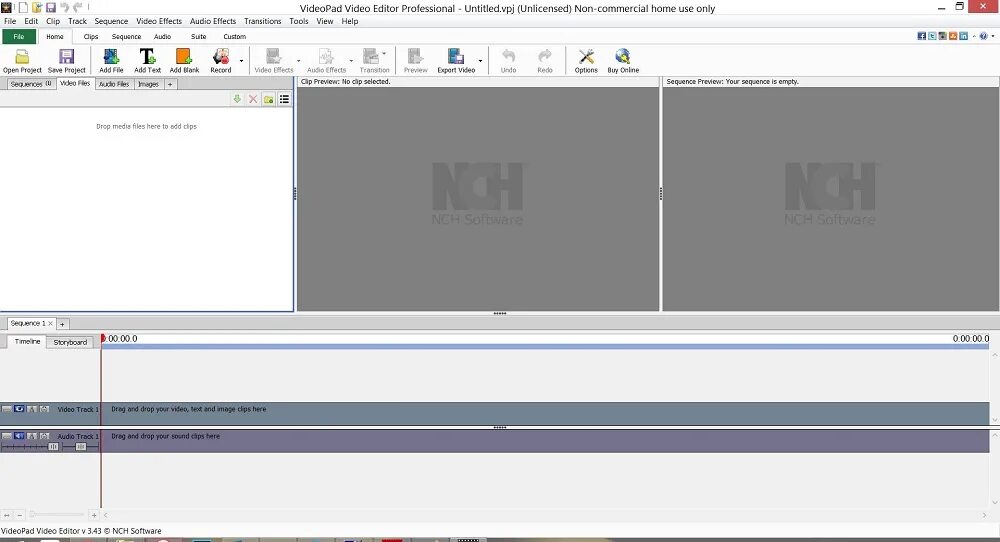Click the Export Video icon
Screen dimensions: 1000x542
pos(456,56)
